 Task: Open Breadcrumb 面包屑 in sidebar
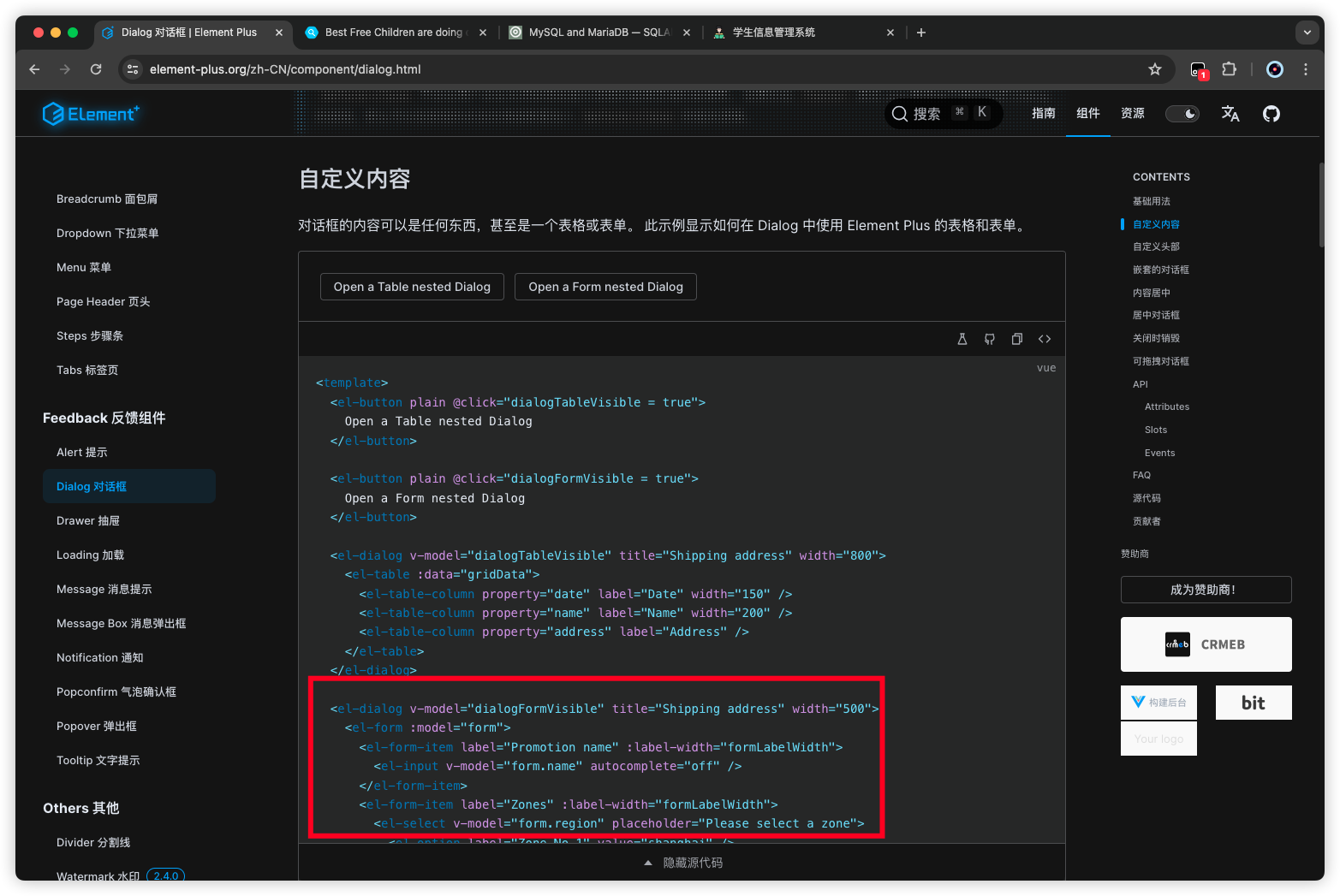click(107, 199)
